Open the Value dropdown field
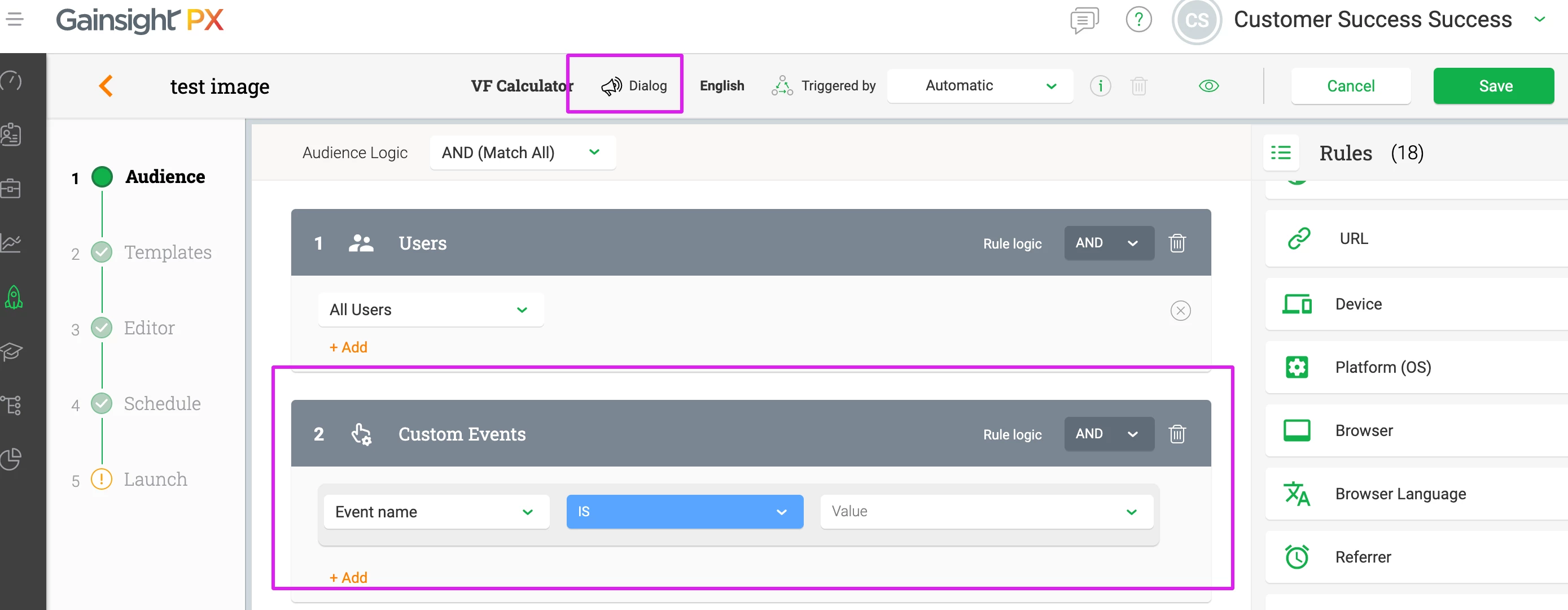This screenshot has height=610, width=1568. point(986,512)
